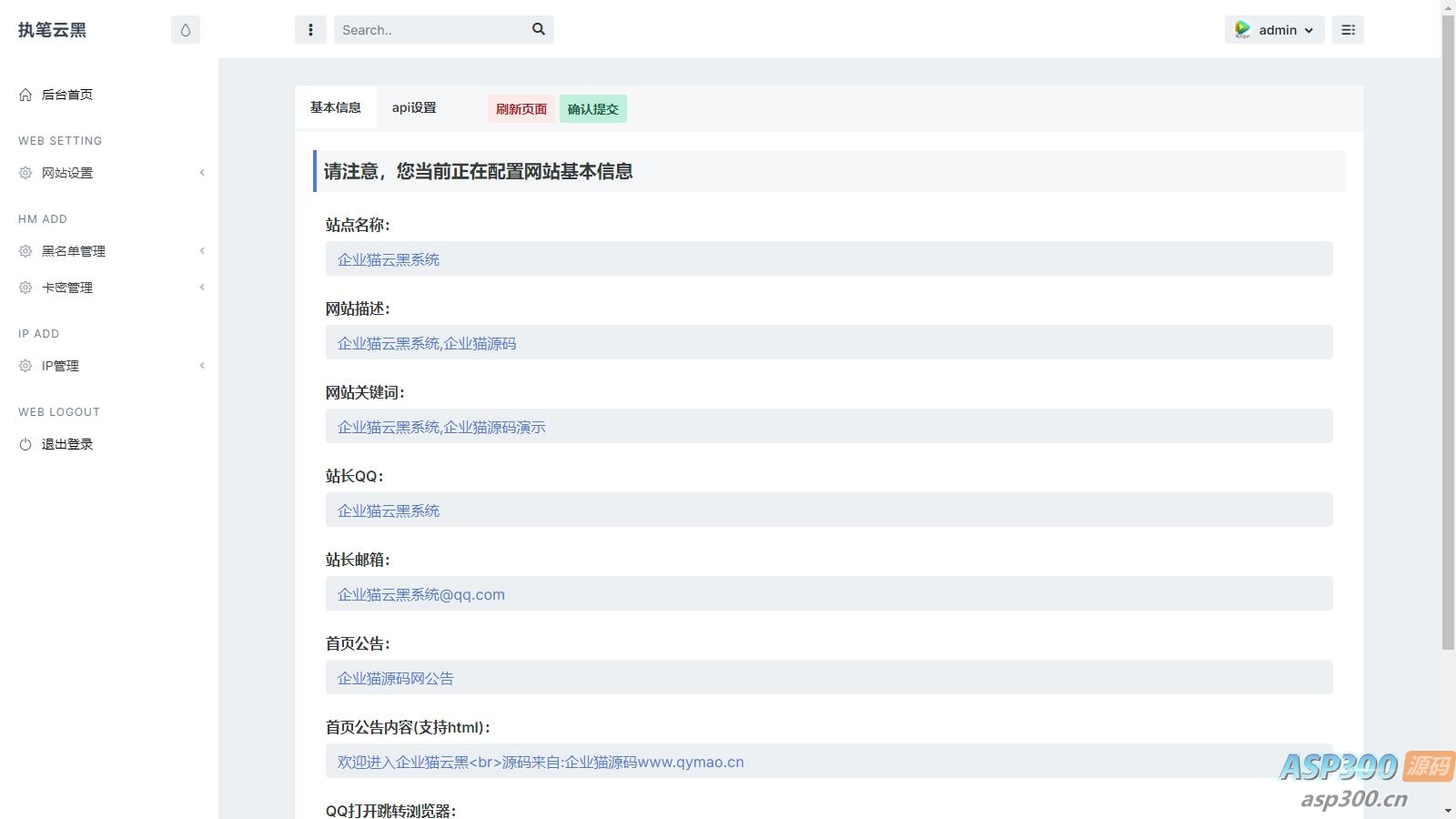Viewport: 1456px width, 819px height.
Task: Click the HM ADD section header
Action: point(43,219)
